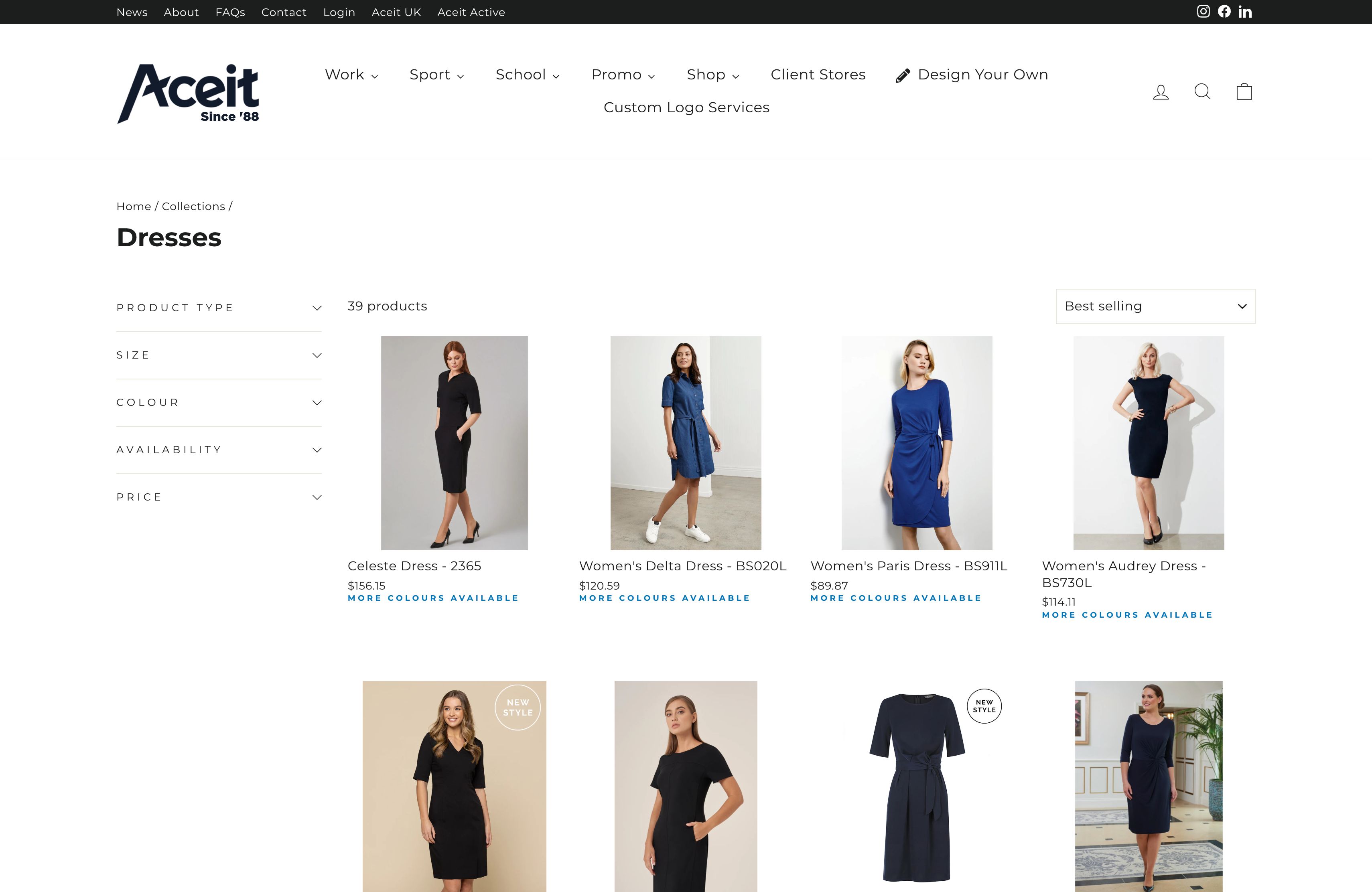Expand the PRODUCT TYPE filter
The image size is (1372, 892).
click(x=219, y=307)
